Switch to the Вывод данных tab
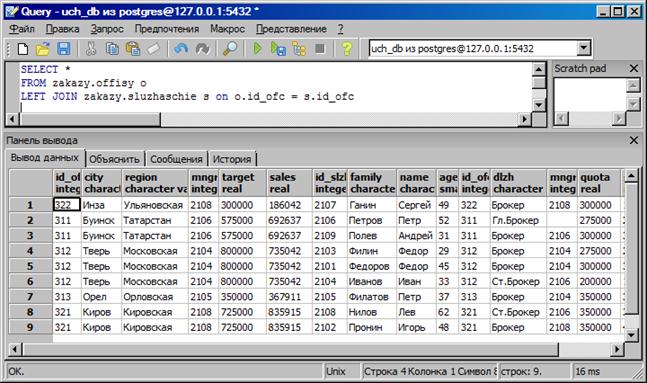The height and width of the screenshot is (383, 647). coord(45,158)
